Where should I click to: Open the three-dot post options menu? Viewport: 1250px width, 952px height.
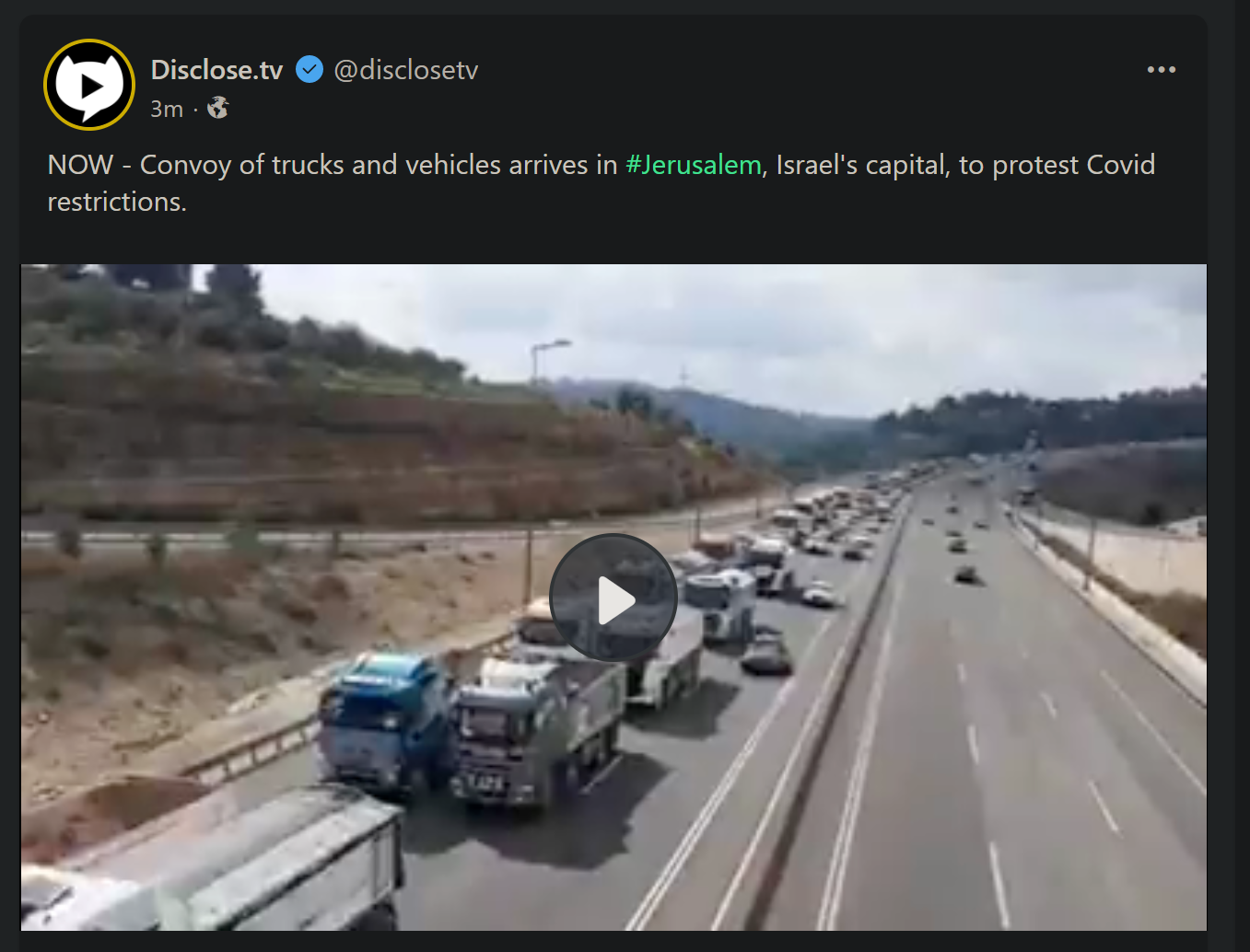click(1162, 69)
